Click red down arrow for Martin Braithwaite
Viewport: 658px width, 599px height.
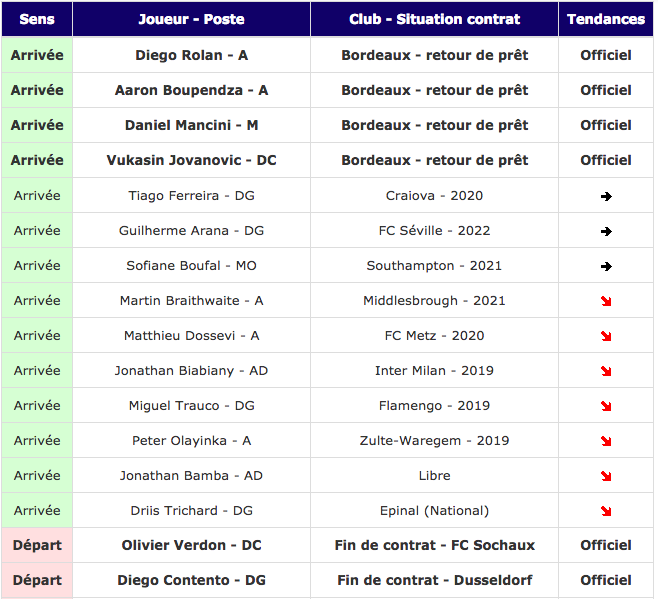[606, 301]
